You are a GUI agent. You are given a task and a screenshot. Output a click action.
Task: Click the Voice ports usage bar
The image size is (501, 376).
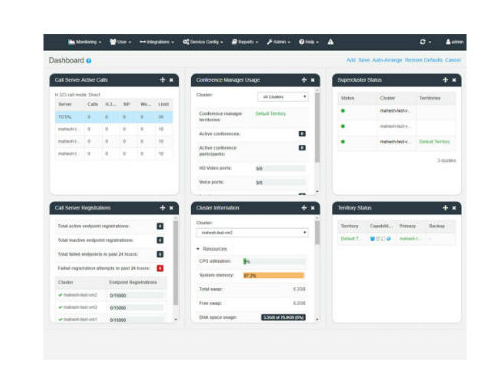pos(281,183)
